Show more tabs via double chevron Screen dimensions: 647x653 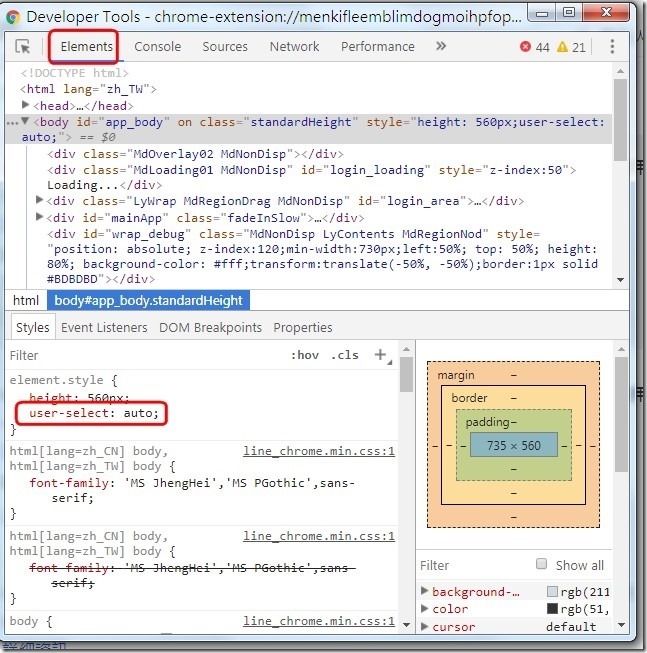(x=441, y=46)
